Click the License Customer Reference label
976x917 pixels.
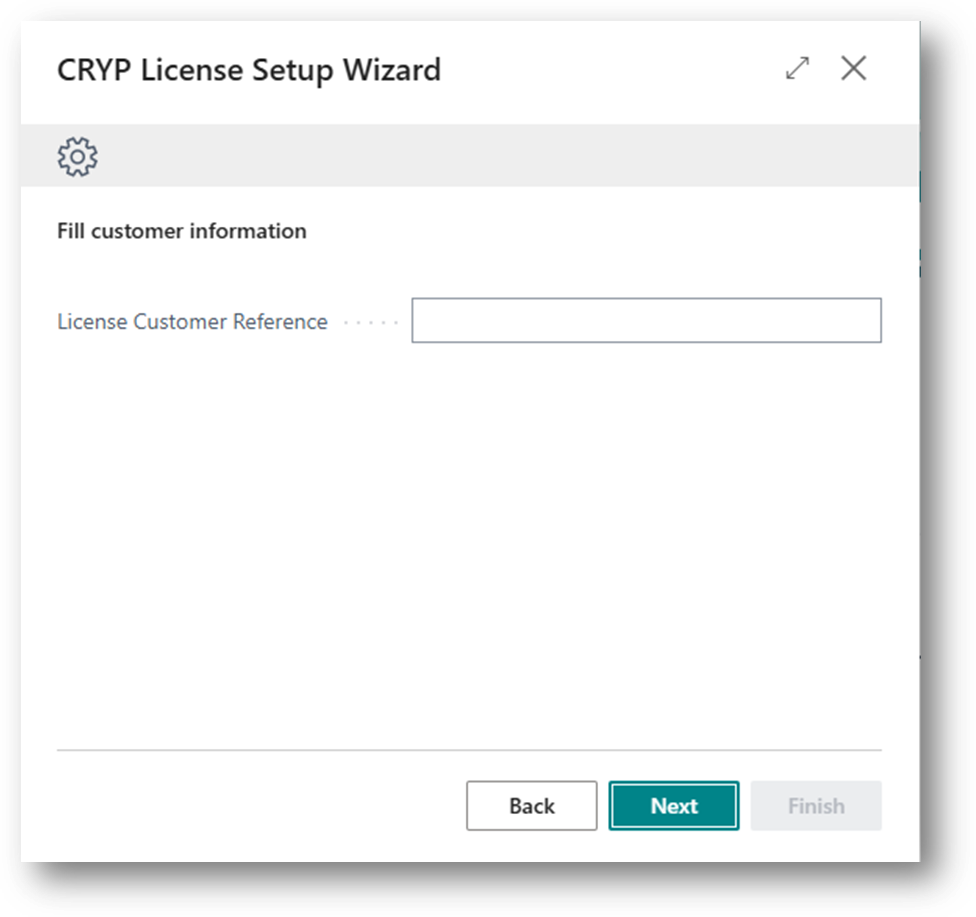click(x=192, y=322)
